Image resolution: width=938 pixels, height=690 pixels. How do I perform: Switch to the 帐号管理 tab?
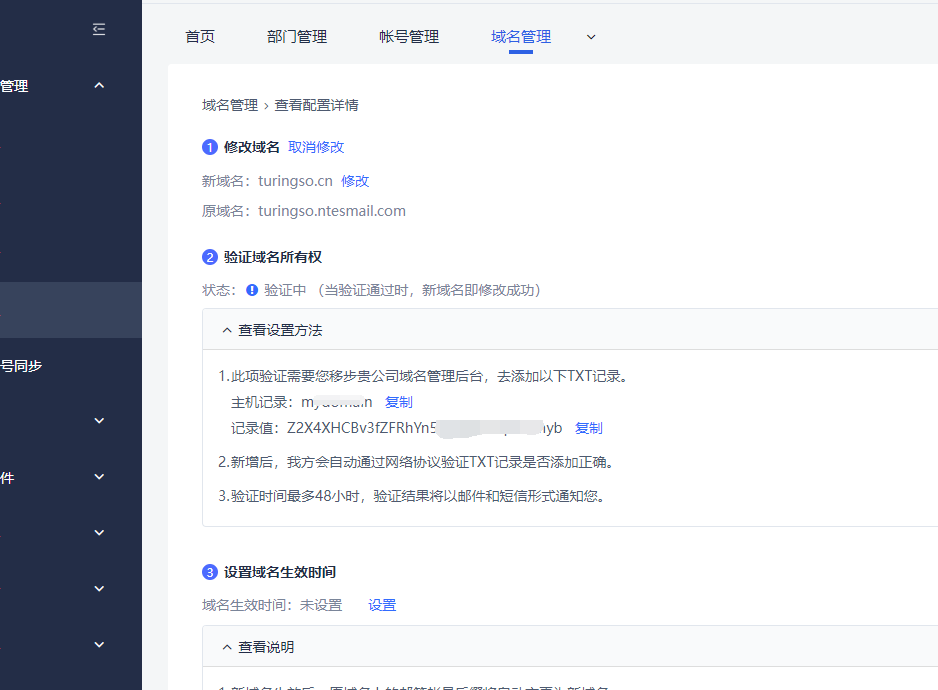[x=409, y=37]
